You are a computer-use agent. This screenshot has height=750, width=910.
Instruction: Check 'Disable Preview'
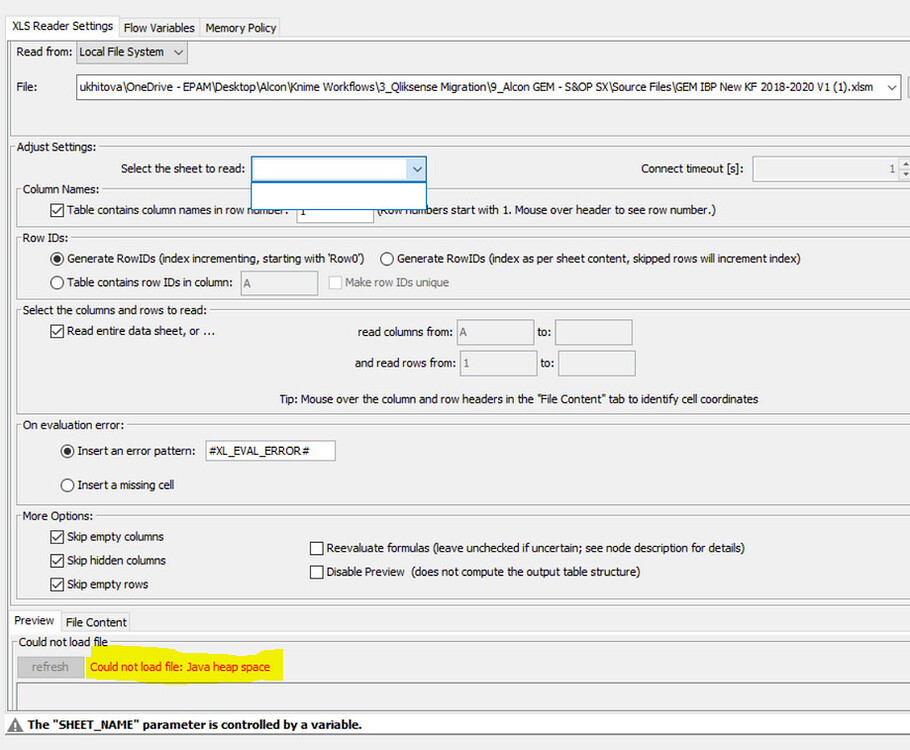click(x=316, y=572)
